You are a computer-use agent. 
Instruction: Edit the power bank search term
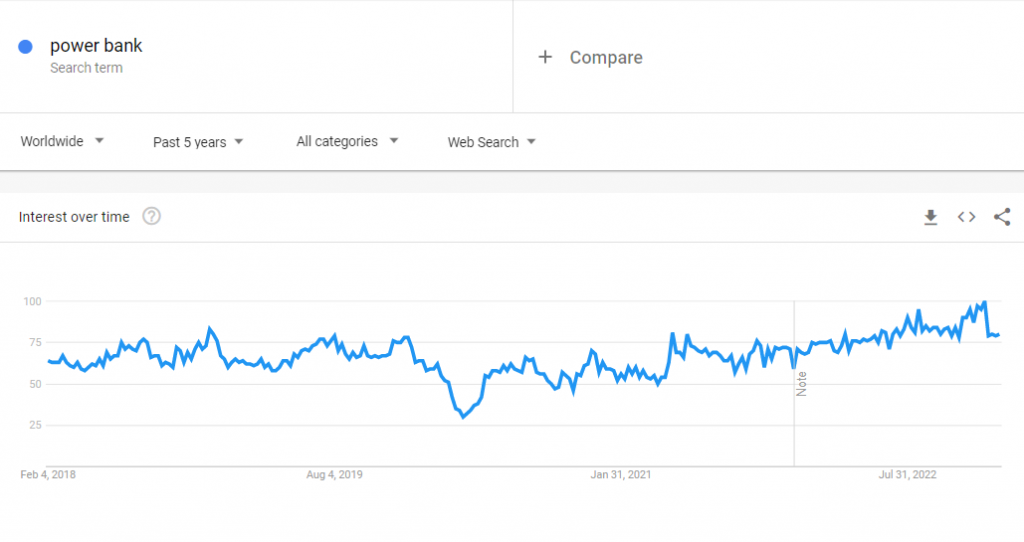pyautogui.click(x=96, y=46)
